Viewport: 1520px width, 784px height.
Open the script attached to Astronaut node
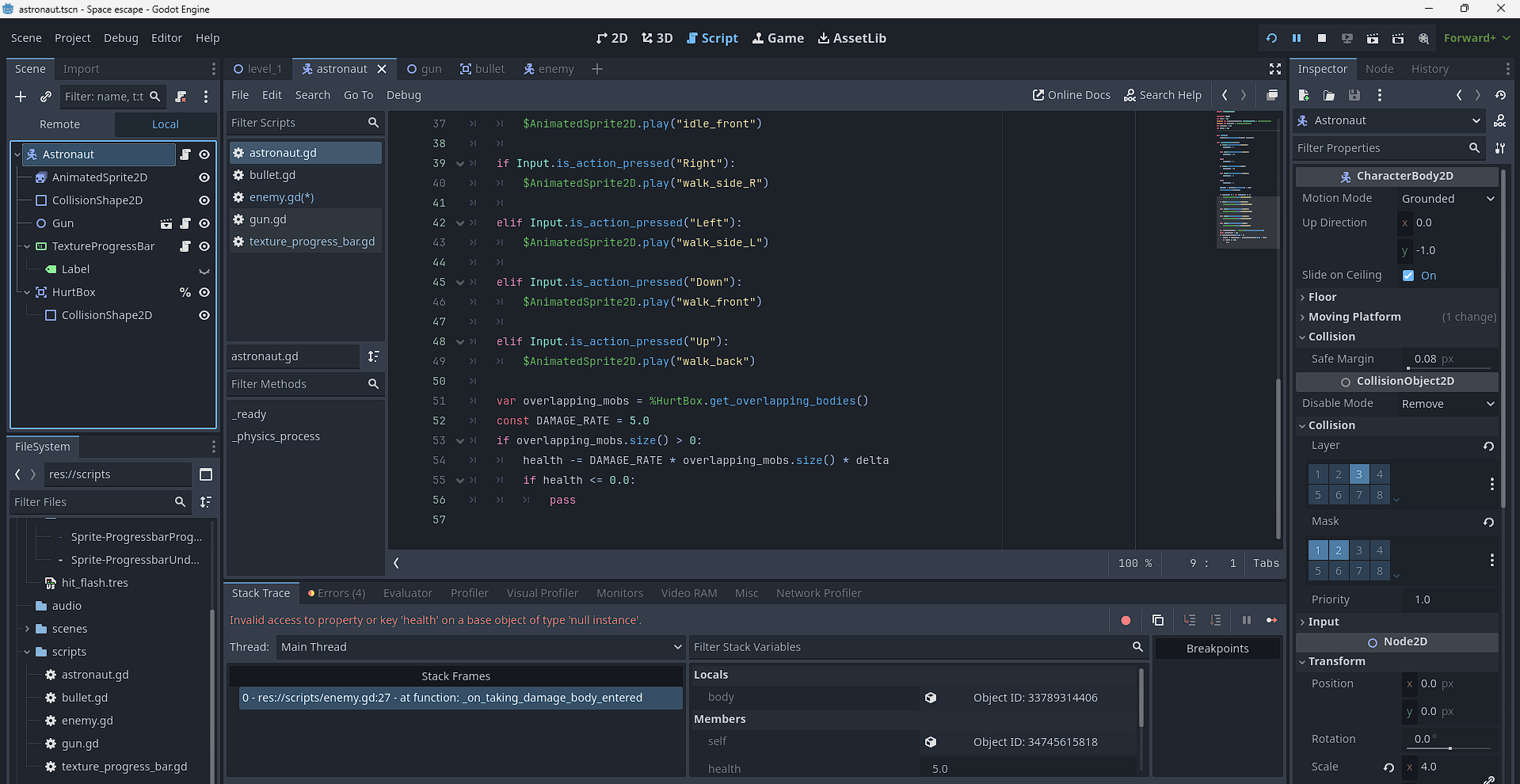(185, 154)
